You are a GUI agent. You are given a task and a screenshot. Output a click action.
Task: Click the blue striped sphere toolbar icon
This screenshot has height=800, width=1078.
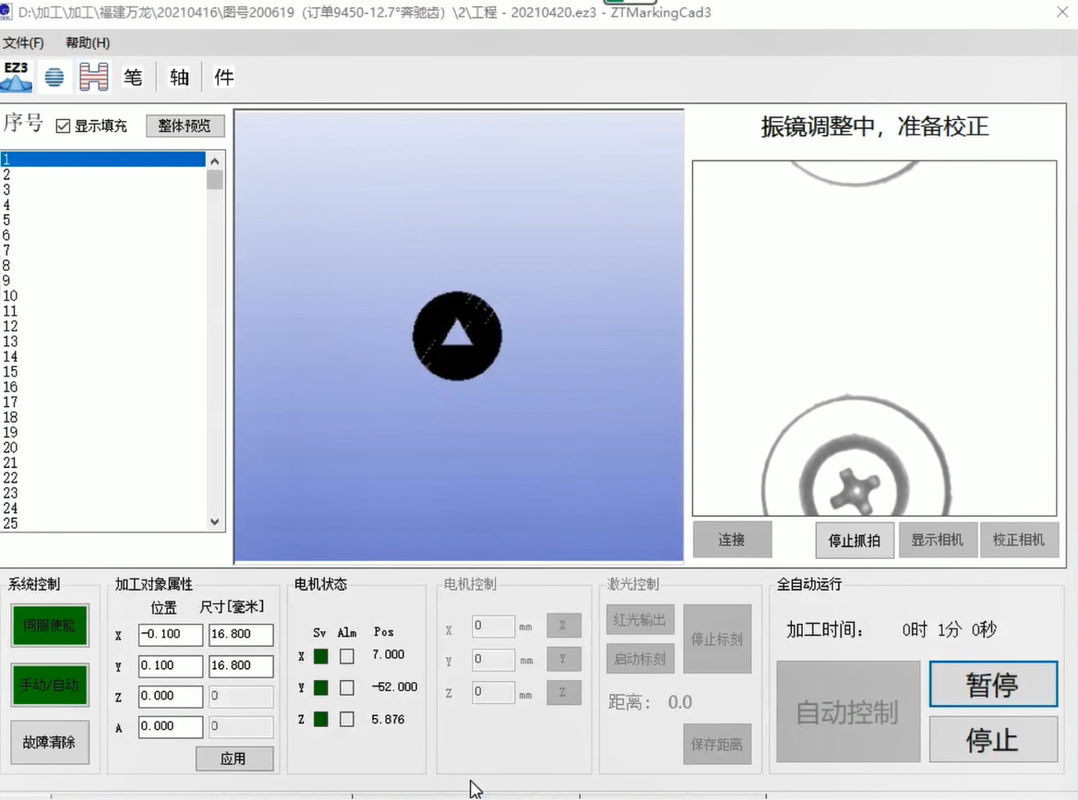click(54, 77)
